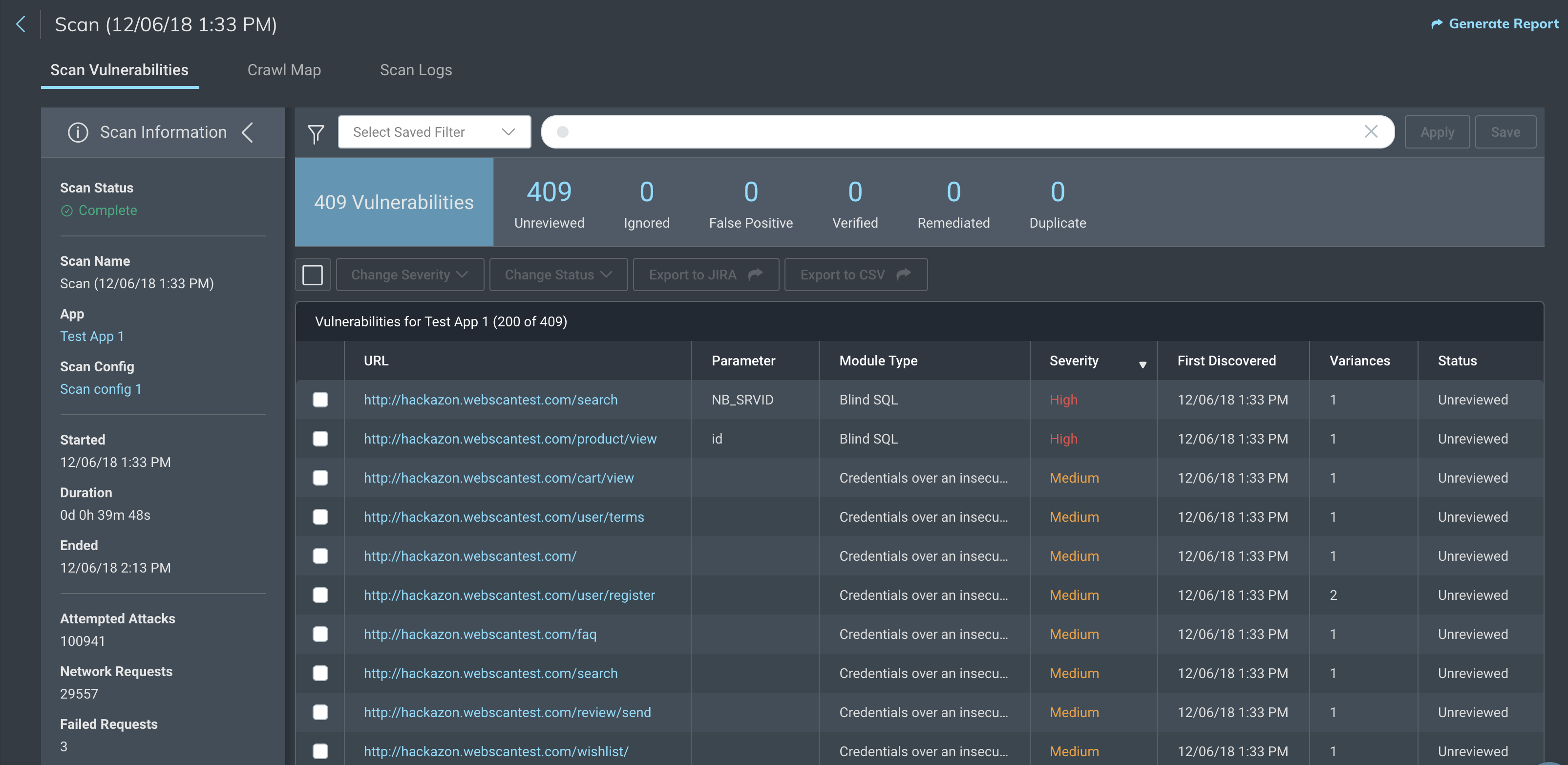Open the wishlist URL link

tap(496, 752)
